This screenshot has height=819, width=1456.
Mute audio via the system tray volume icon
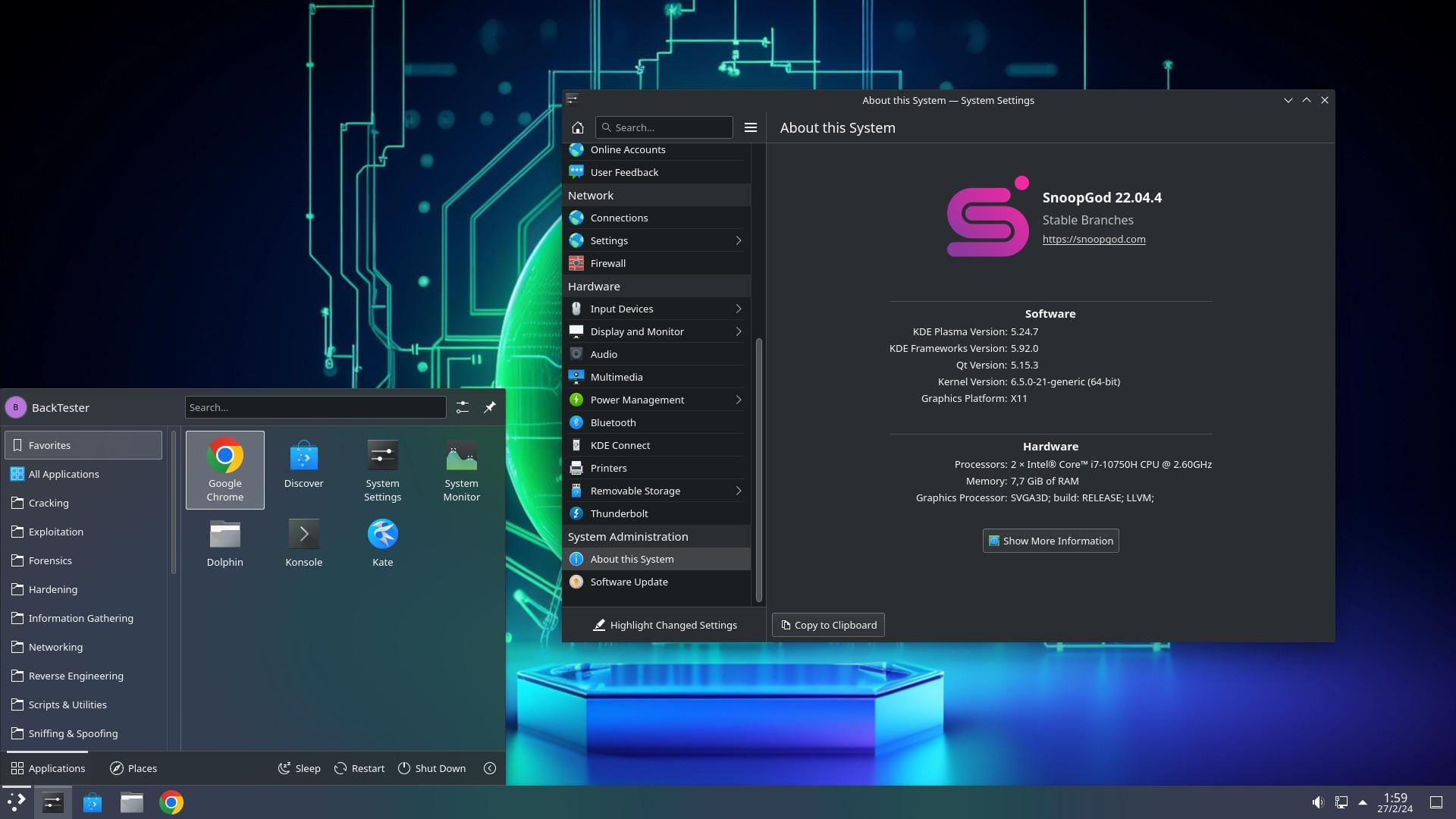click(x=1317, y=802)
